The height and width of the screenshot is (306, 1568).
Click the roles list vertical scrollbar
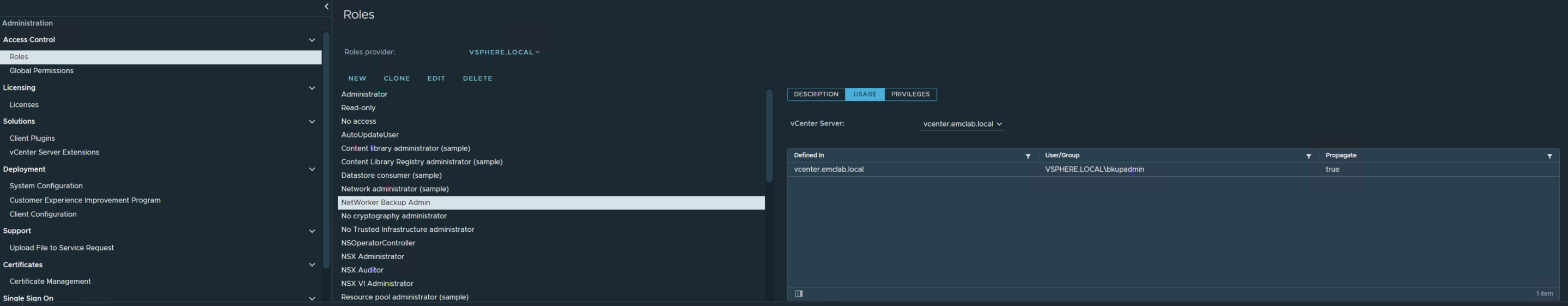coord(769,135)
